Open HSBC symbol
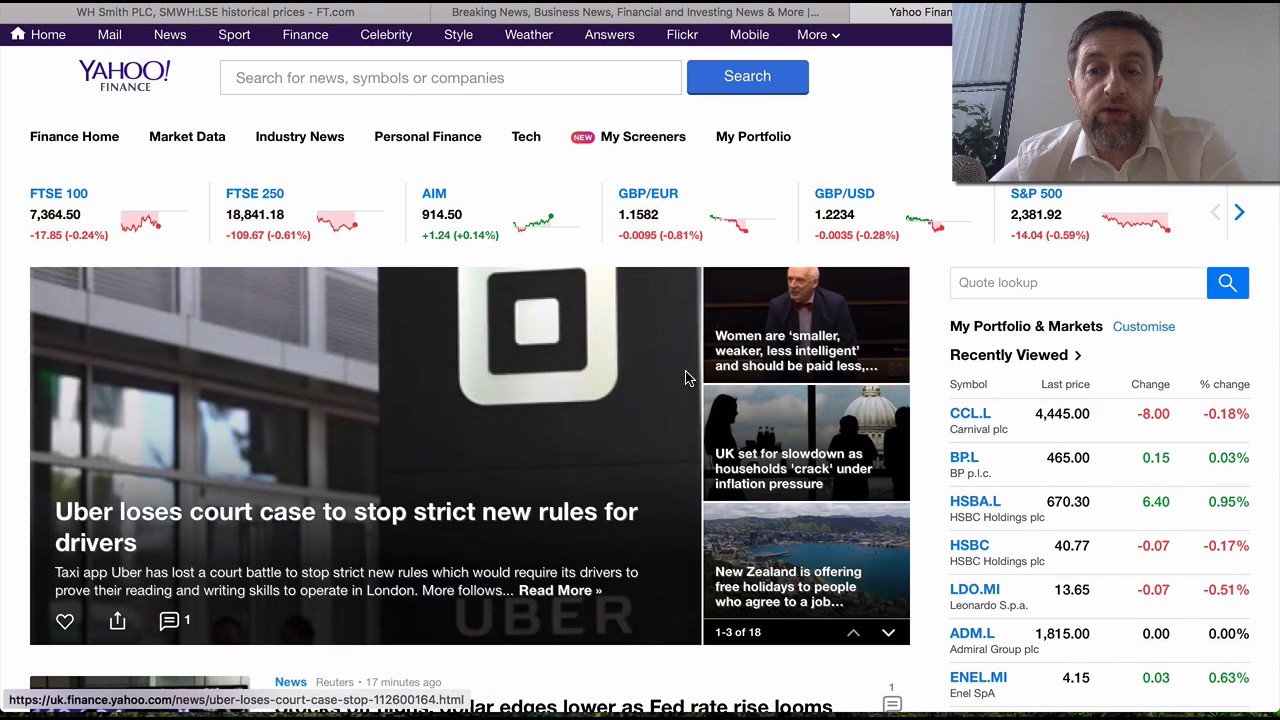1280x720 pixels. coord(969,546)
